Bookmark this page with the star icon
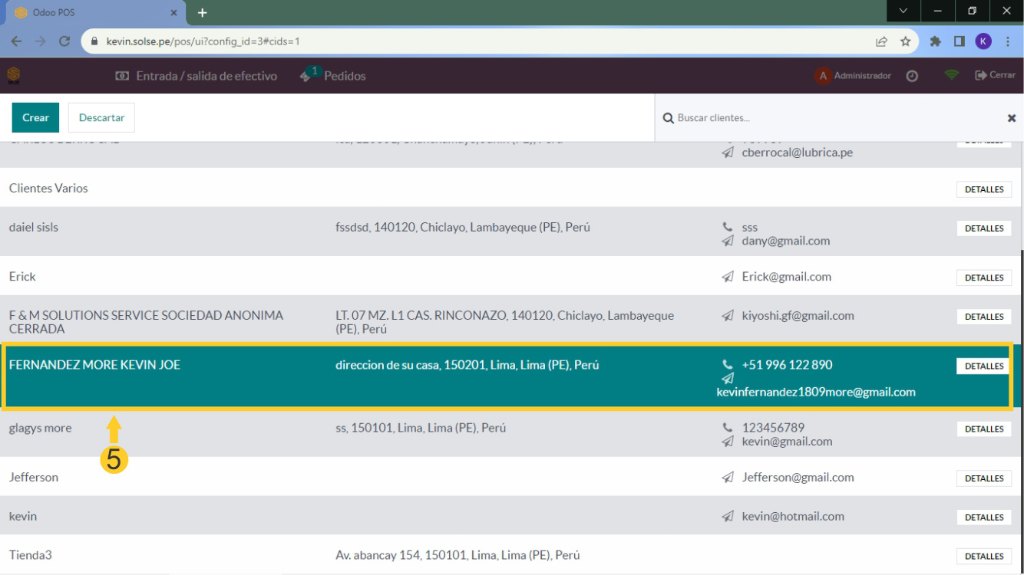Screen dimensions: 1024x575 coord(905,42)
